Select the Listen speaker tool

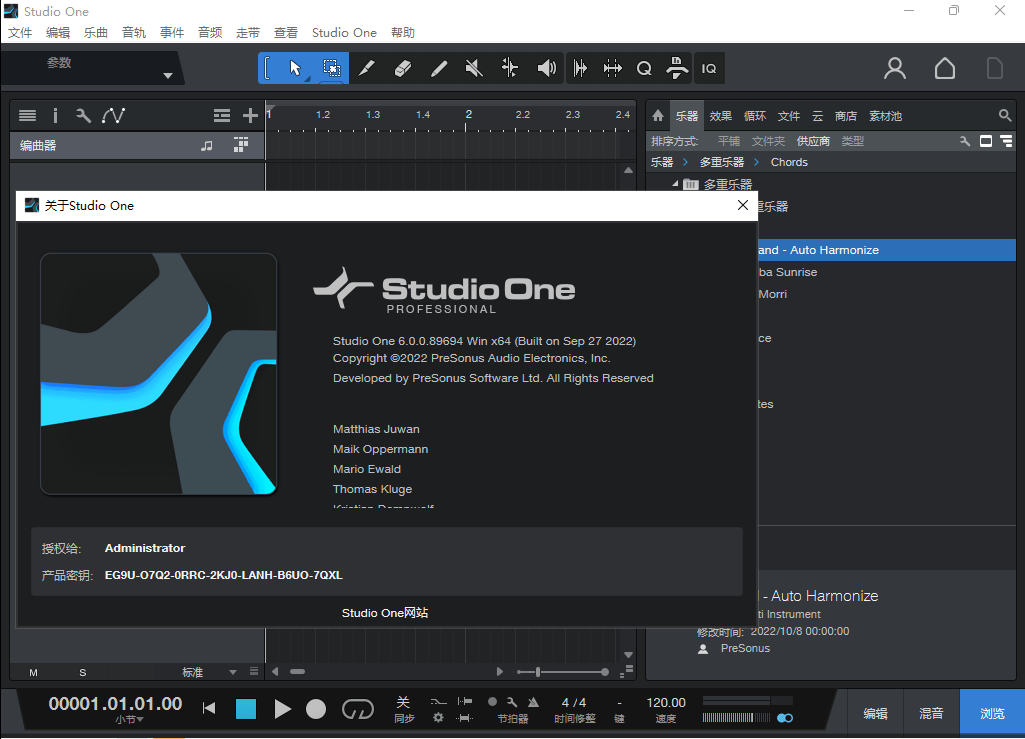coord(546,68)
